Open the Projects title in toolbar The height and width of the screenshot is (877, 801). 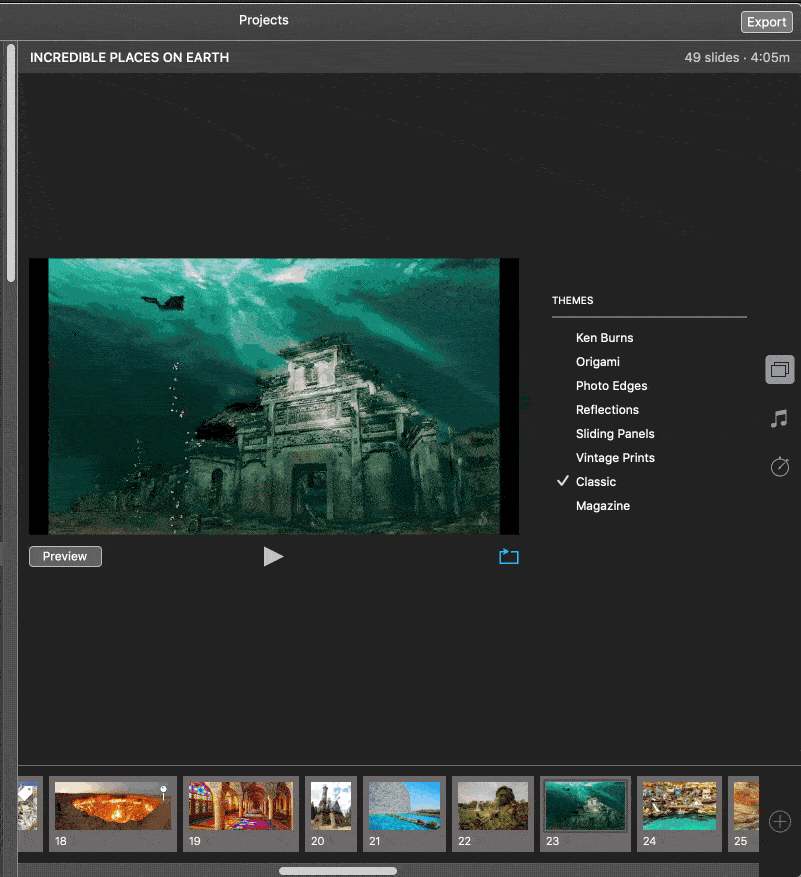point(264,20)
